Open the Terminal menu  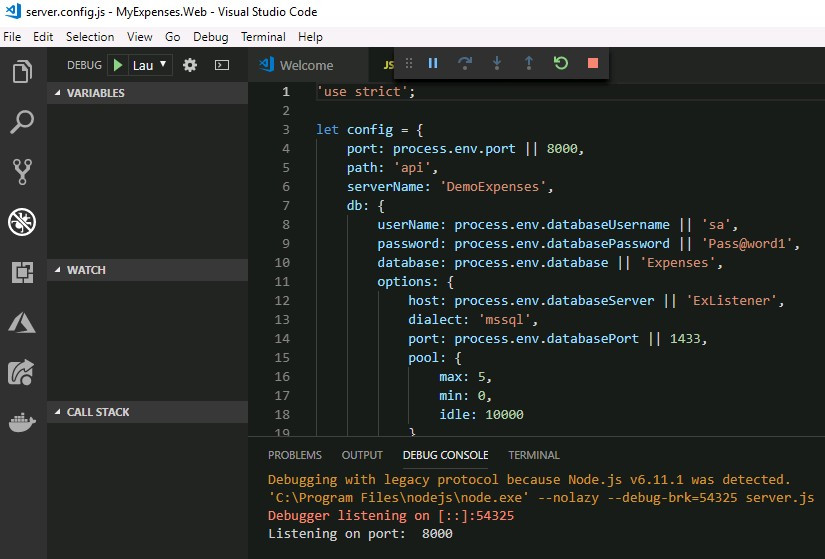click(263, 37)
